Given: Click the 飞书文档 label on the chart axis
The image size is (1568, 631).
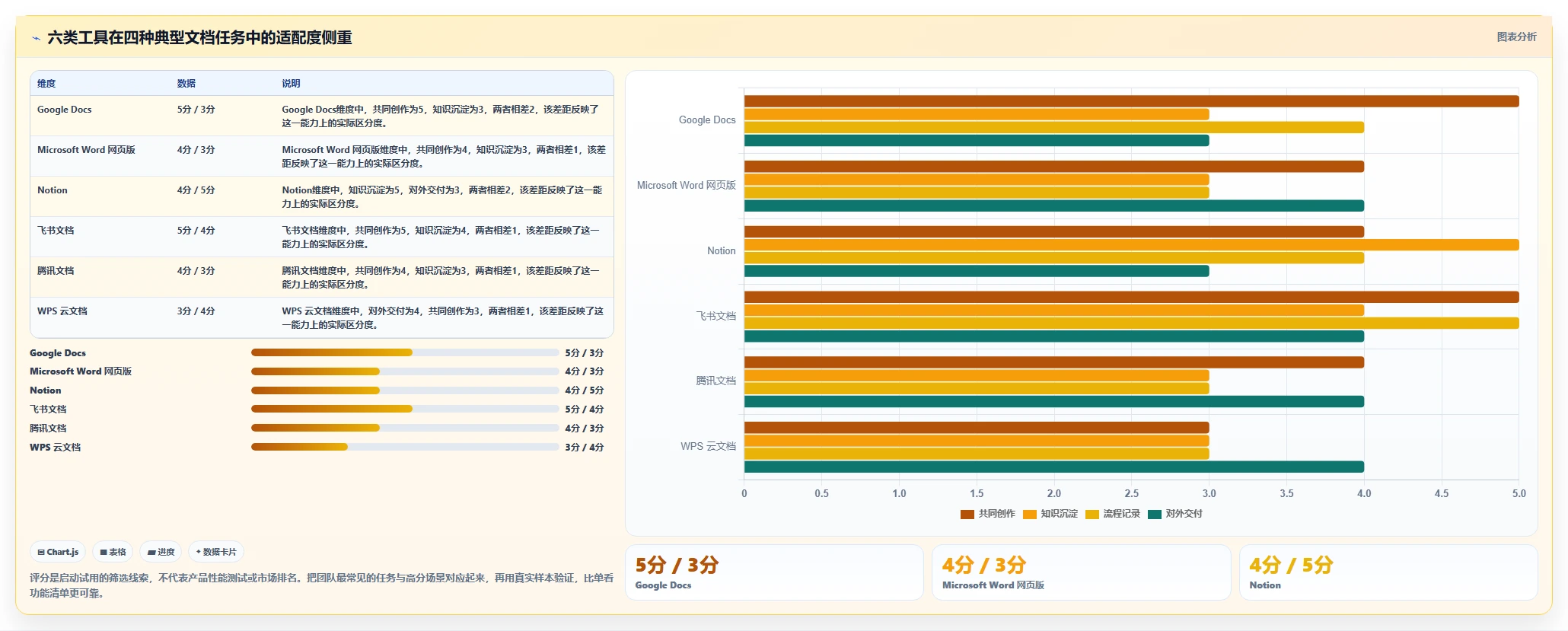Looking at the screenshot, I should [716, 316].
